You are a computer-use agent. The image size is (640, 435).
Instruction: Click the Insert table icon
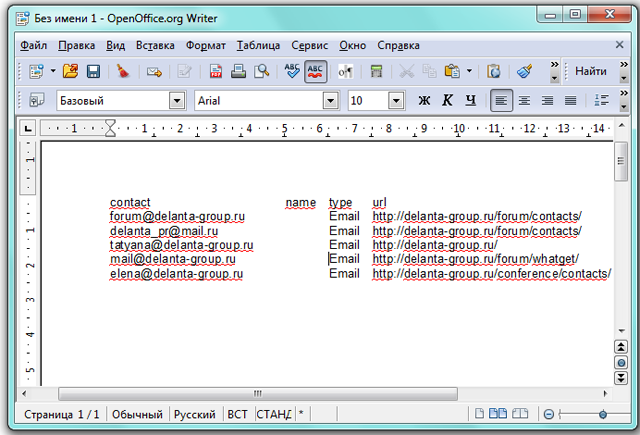coord(376,71)
